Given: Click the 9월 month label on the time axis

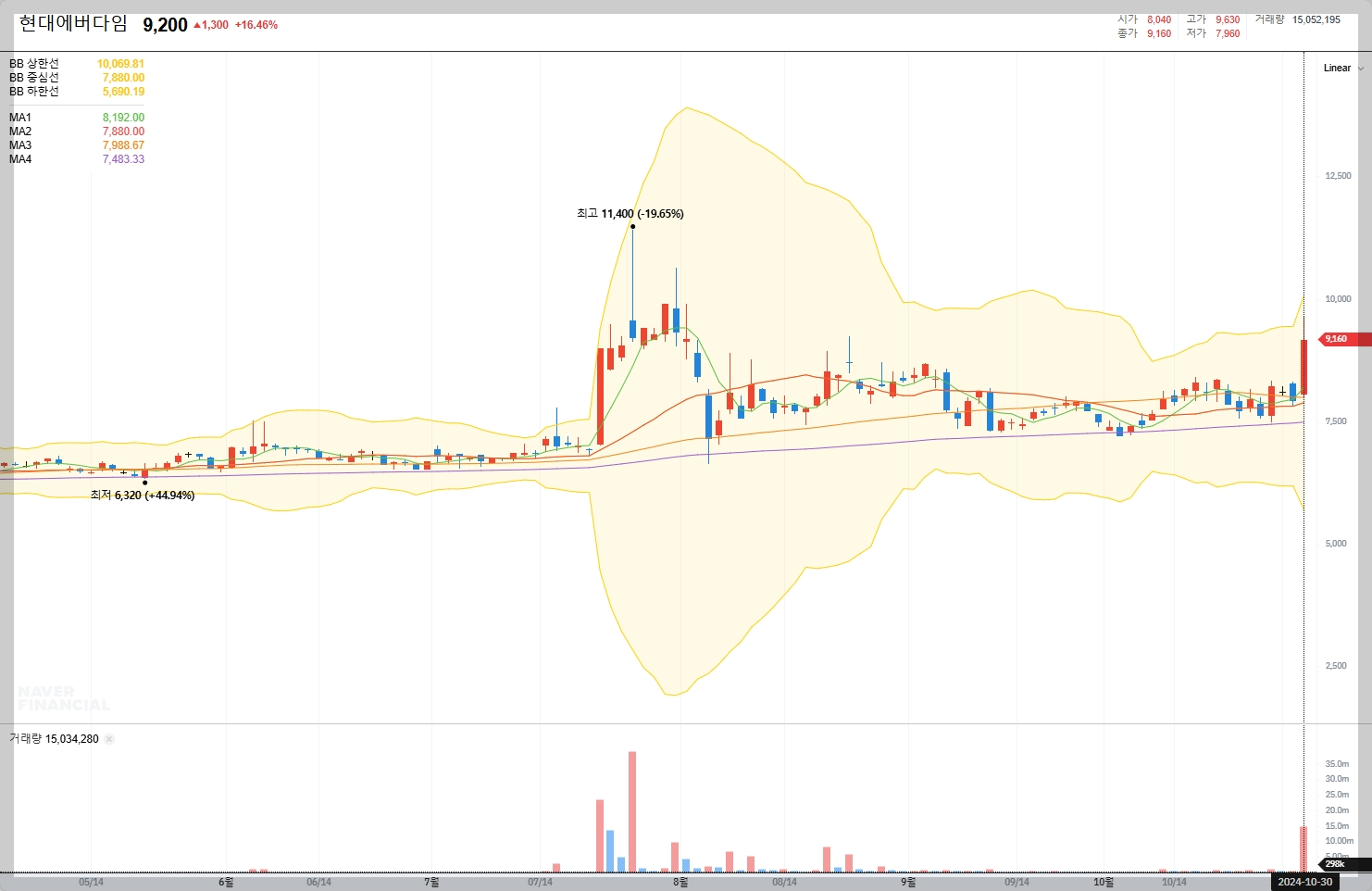Looking at the screenshot, I should point(908,882).
